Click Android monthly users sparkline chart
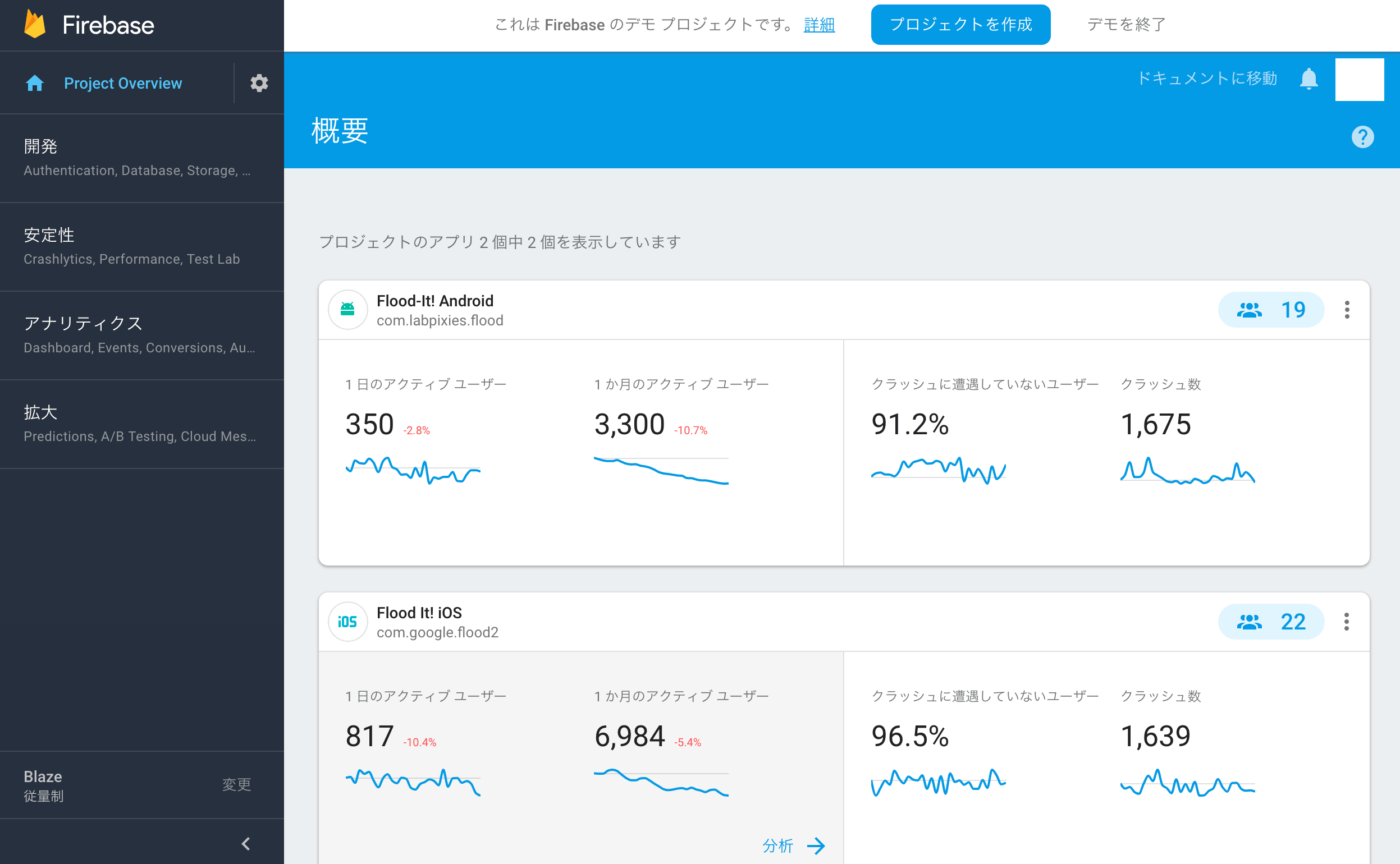 point(661,470)
